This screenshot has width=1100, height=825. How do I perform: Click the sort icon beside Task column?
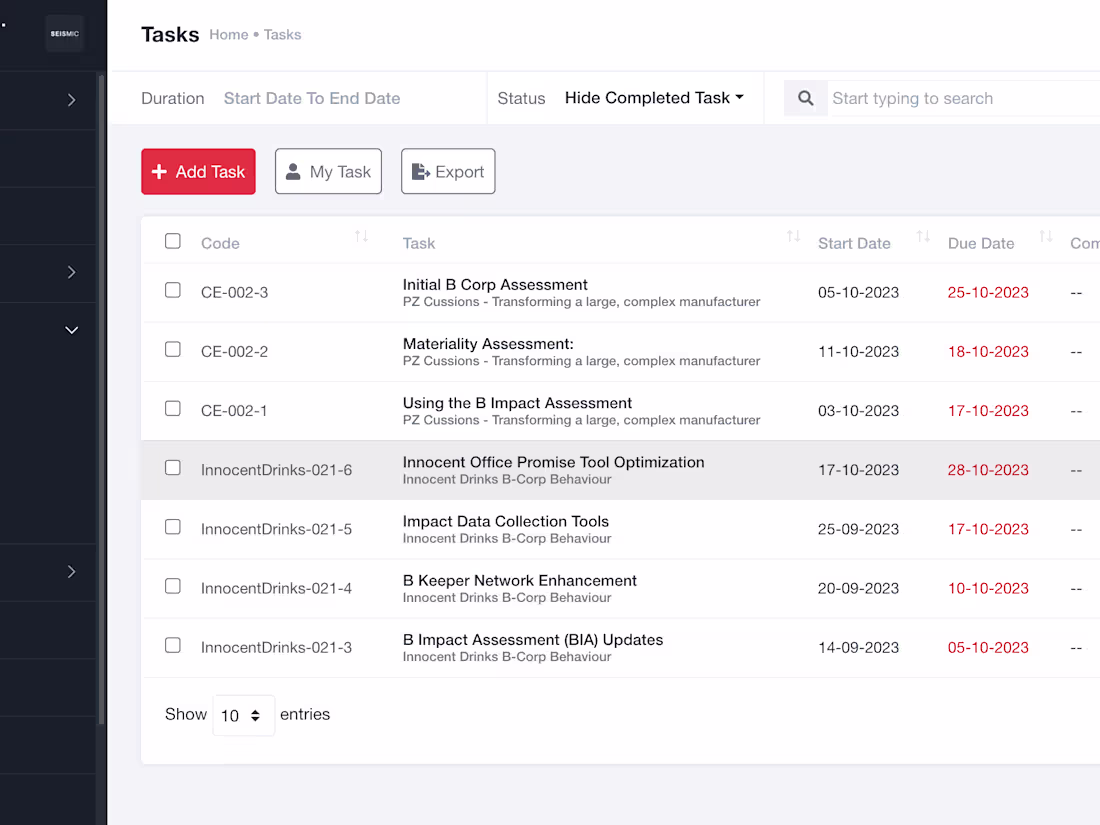(x=793, y=236)
